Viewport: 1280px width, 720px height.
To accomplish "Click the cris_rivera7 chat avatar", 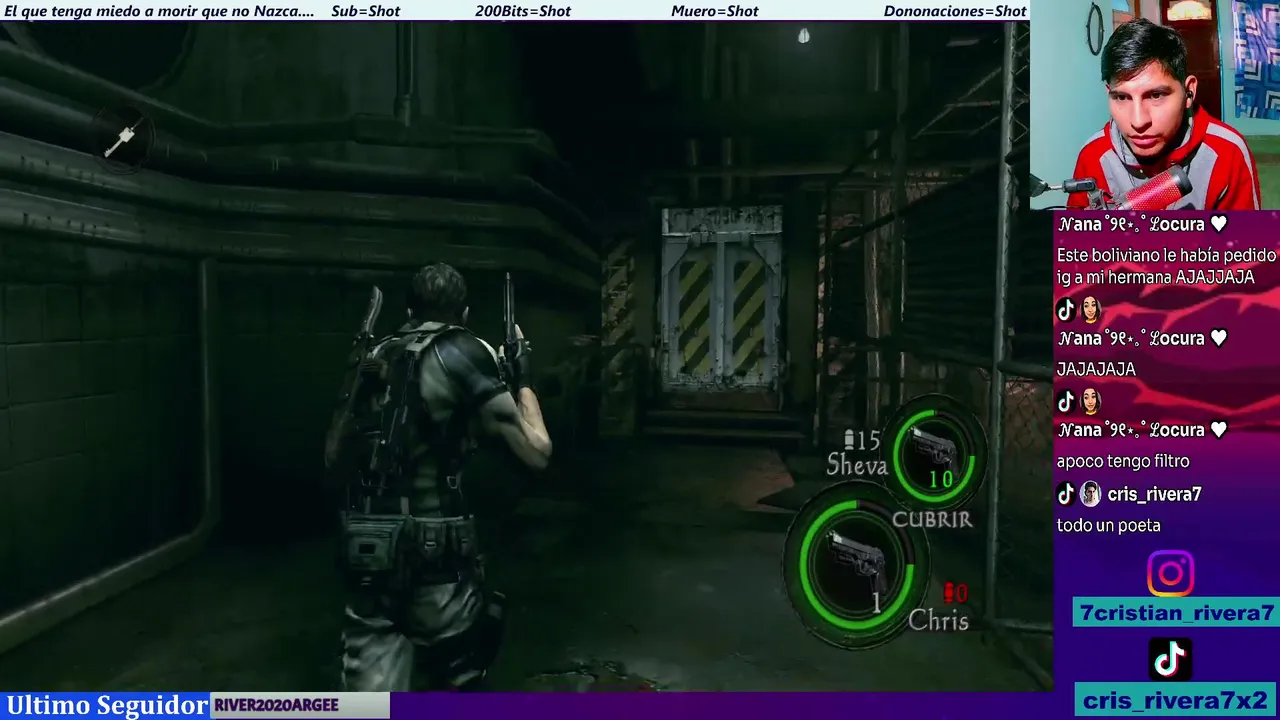I will coord(1090,493).
